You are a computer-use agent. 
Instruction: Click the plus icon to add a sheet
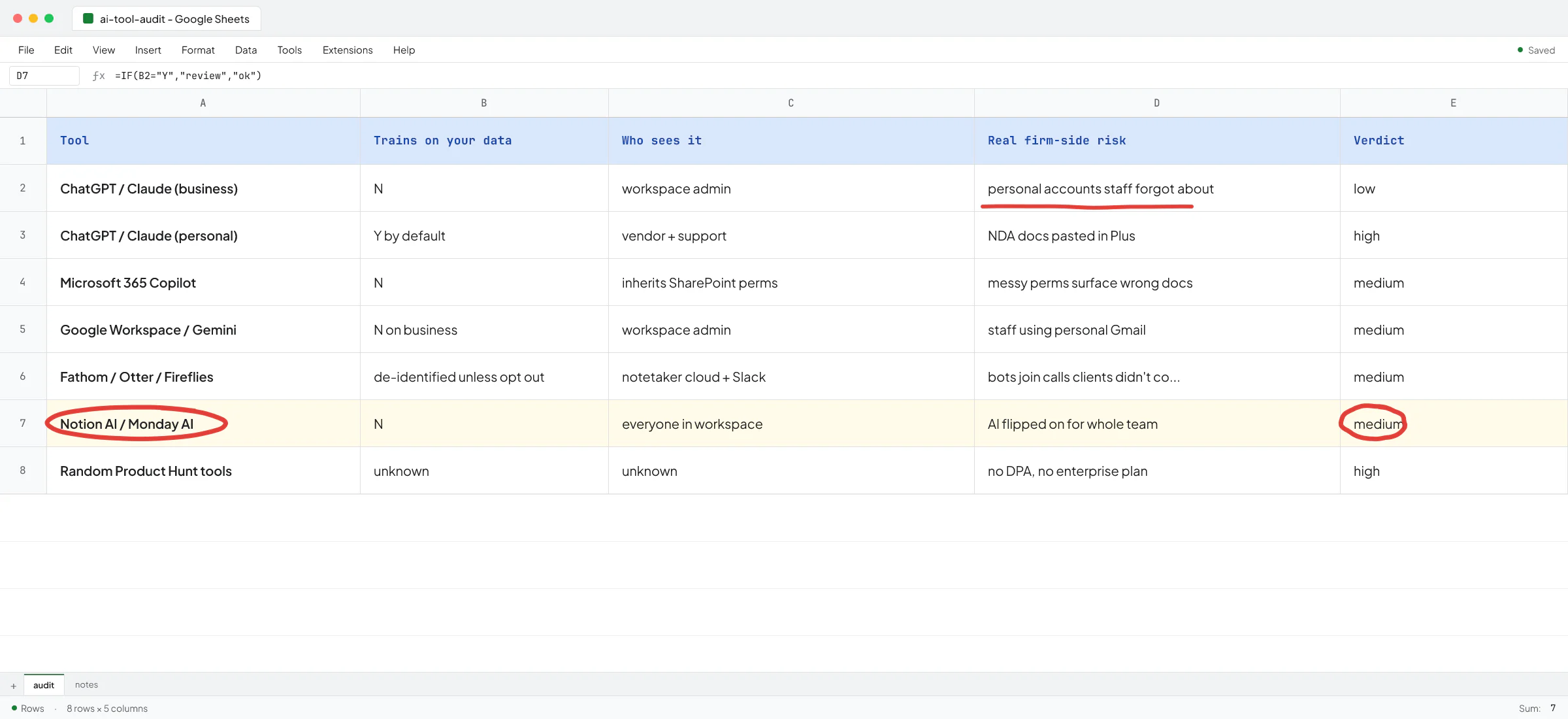coord(13,686)
